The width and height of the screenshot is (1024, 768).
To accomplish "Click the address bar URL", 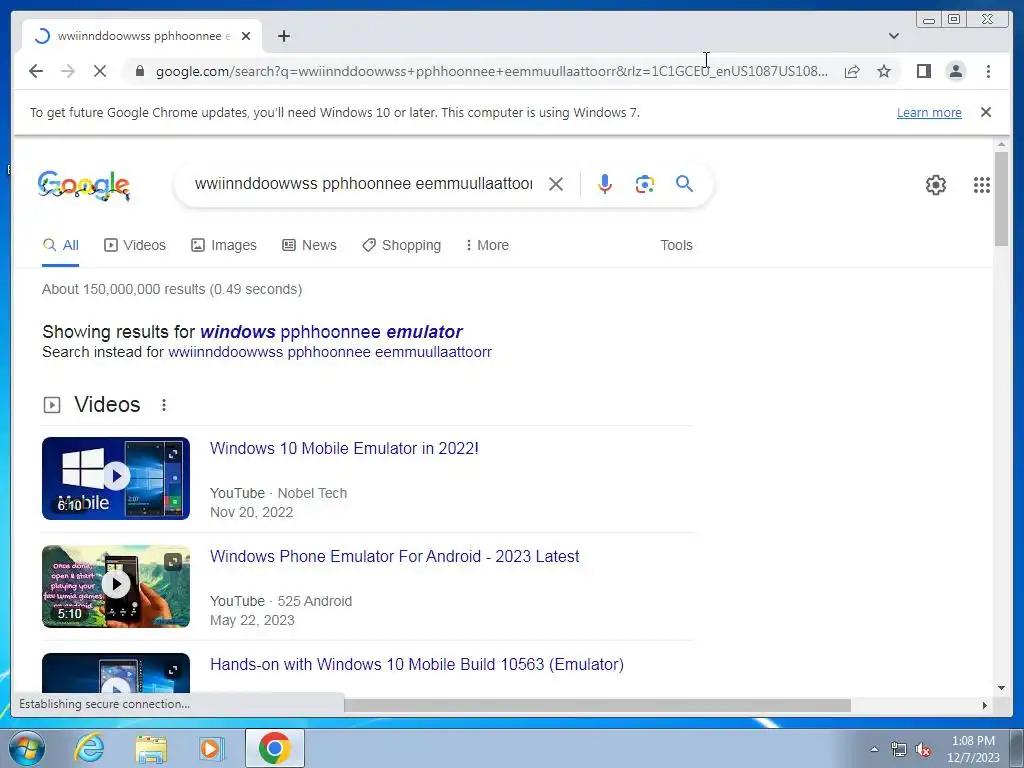I will coord(492,71).
